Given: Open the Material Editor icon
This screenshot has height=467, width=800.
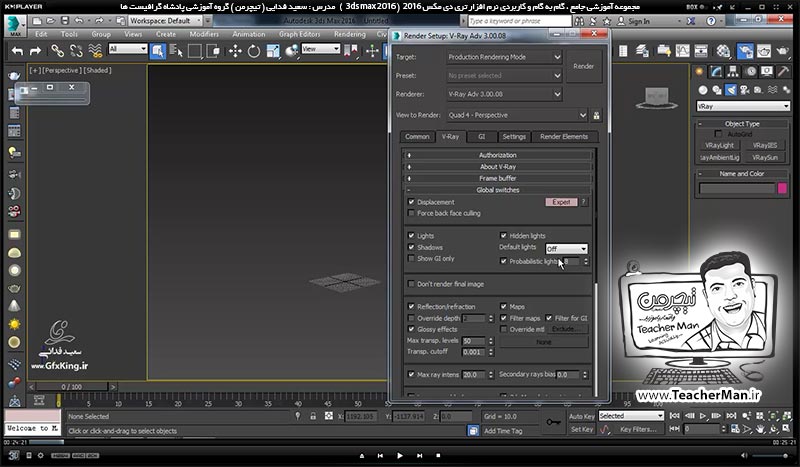Looking at the screenshot, I should pos(723,51).
